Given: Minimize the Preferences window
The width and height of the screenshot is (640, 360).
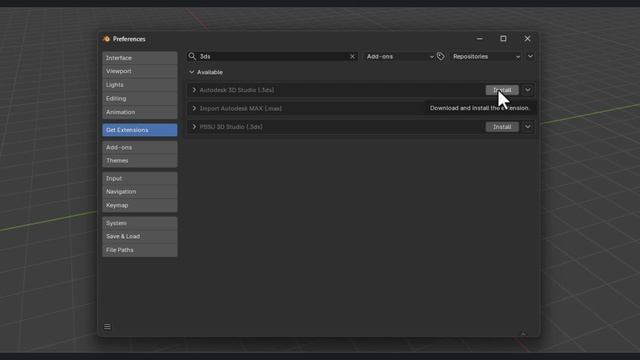Looking at the screenshot, I should click(x=480, y=39).
